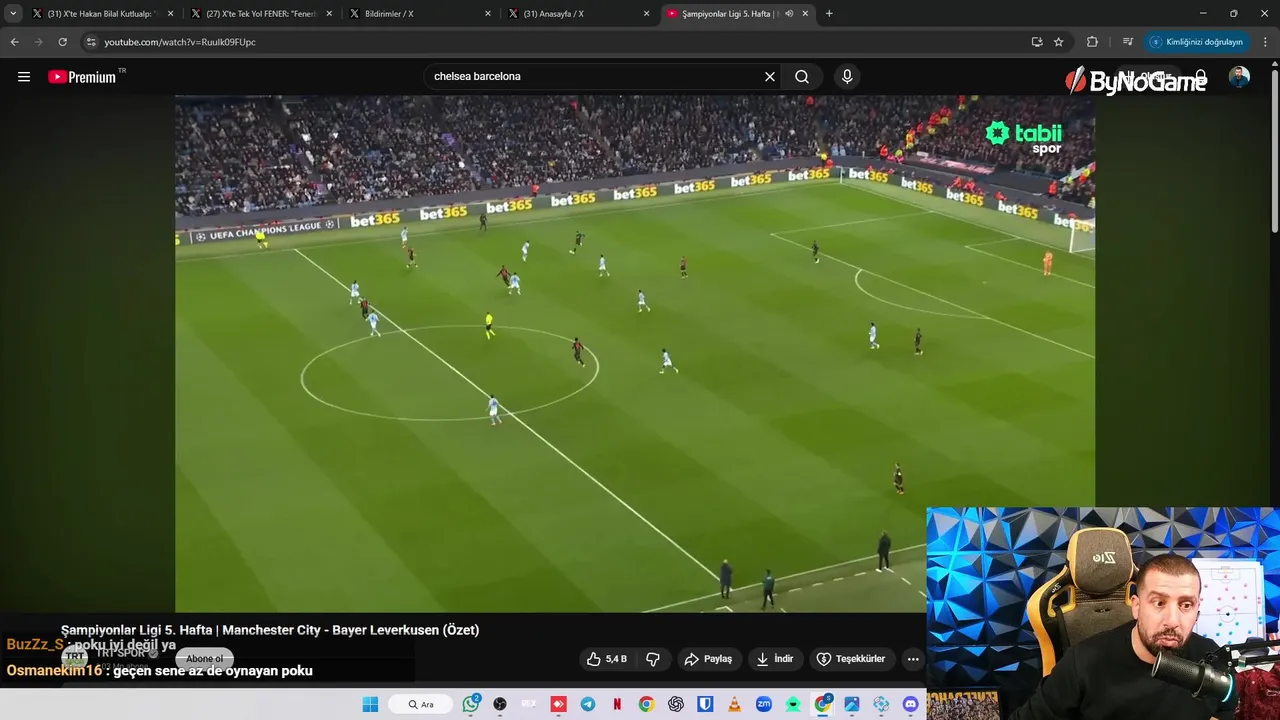
Task: Open the YouTube account avatar menu
Action: click(1239, 77)
